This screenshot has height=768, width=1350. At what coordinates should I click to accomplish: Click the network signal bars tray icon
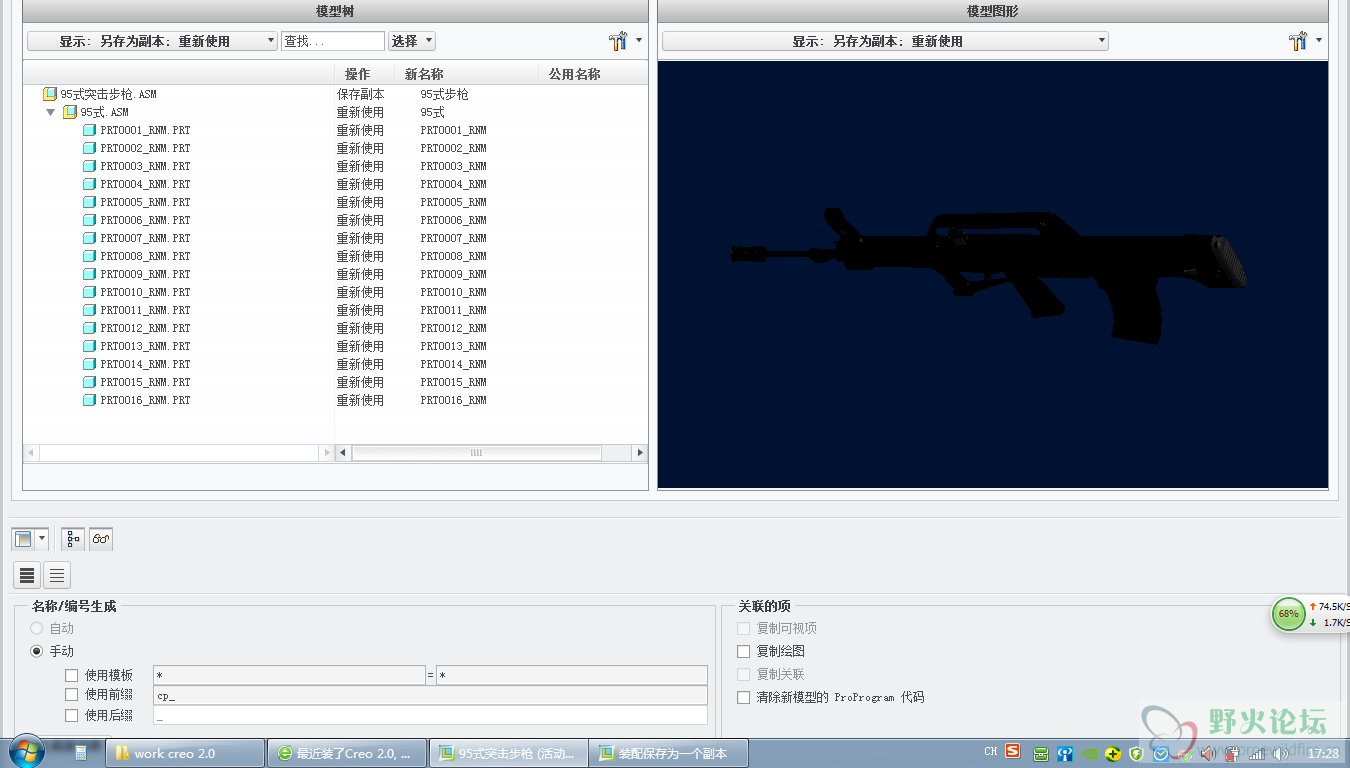tap(1257, 753)
